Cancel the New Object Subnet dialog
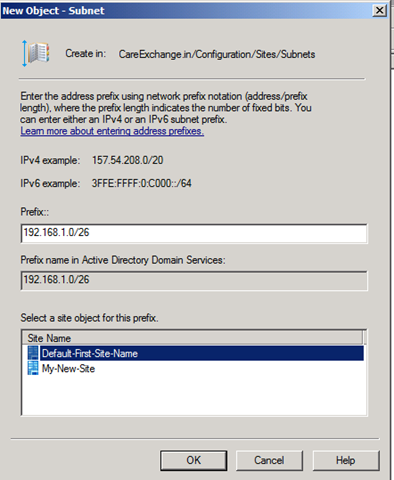 click(269, 460)
